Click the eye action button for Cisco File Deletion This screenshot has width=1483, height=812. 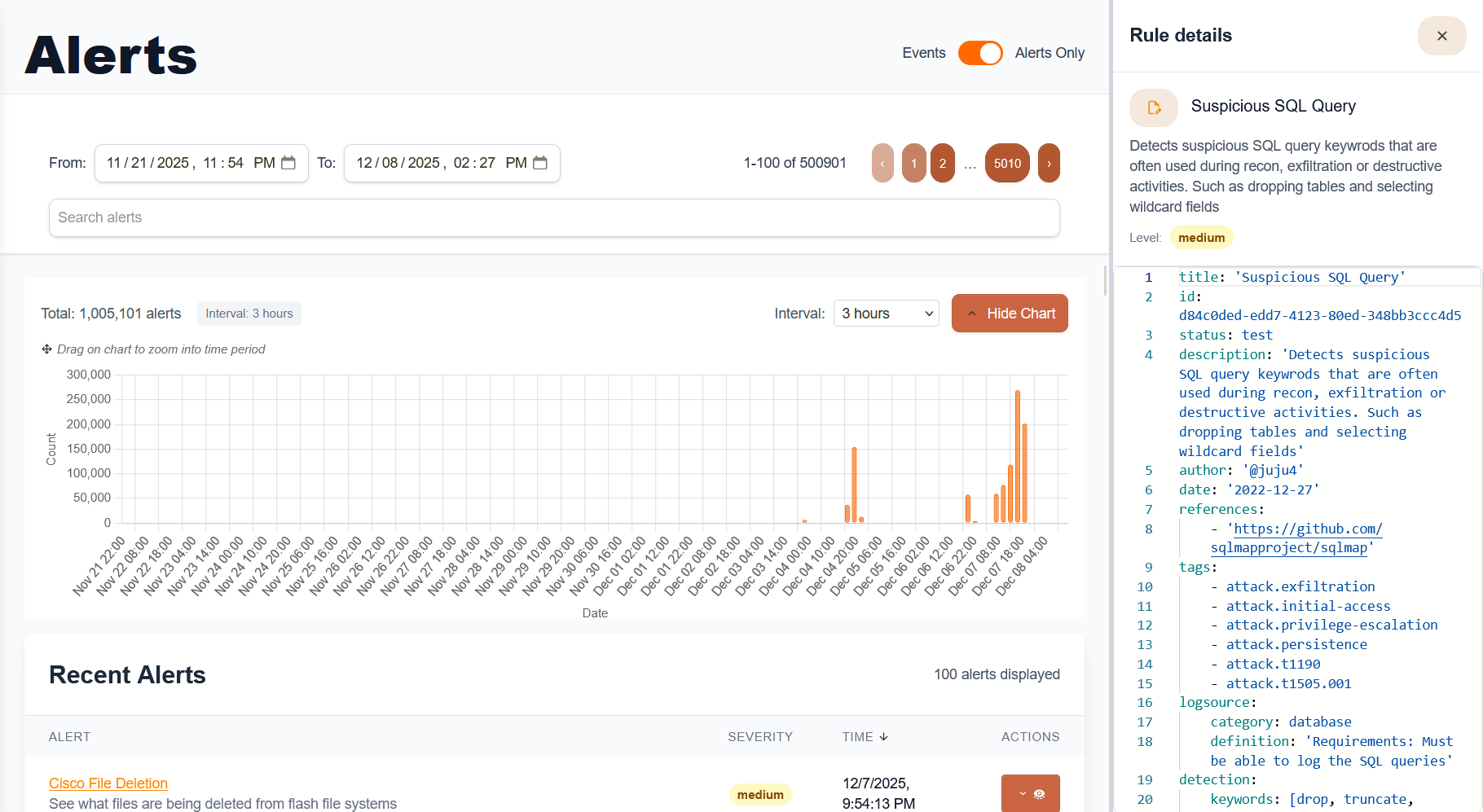pos(1031,793)
